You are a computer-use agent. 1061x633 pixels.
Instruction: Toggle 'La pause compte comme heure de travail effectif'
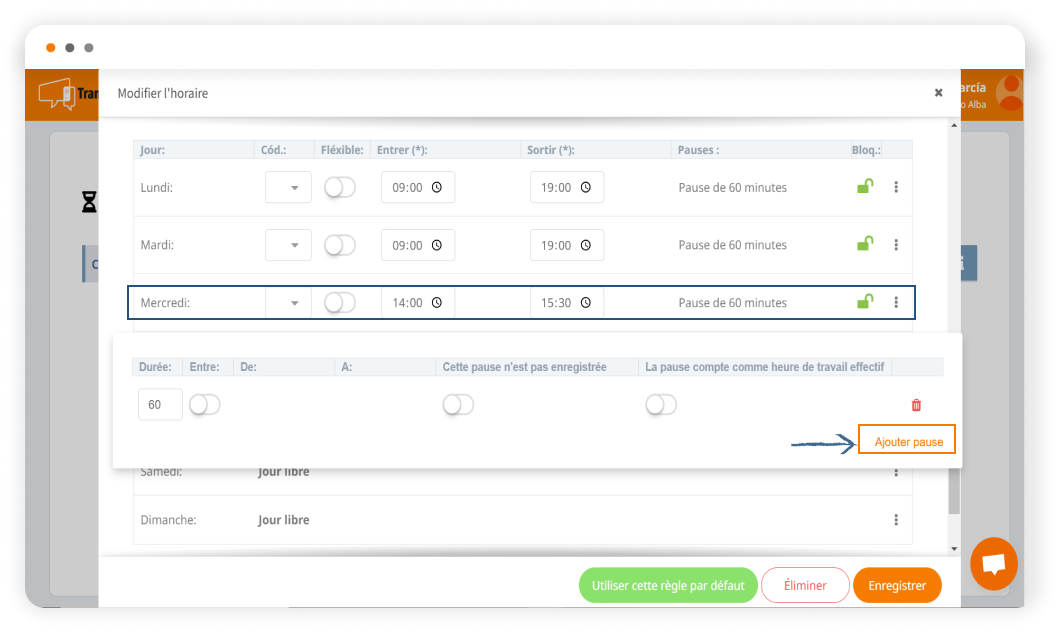click(x=661, y=404)
